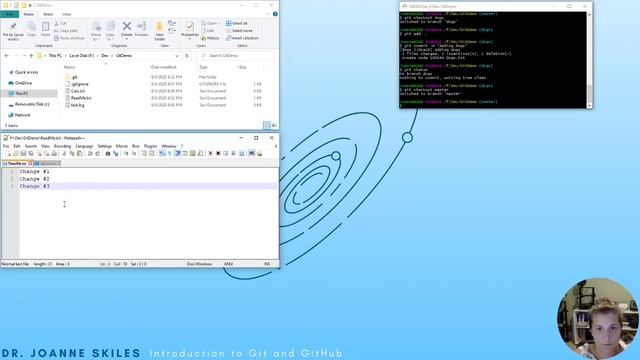Click New folder in Explorer ribbon

[160, 31]
